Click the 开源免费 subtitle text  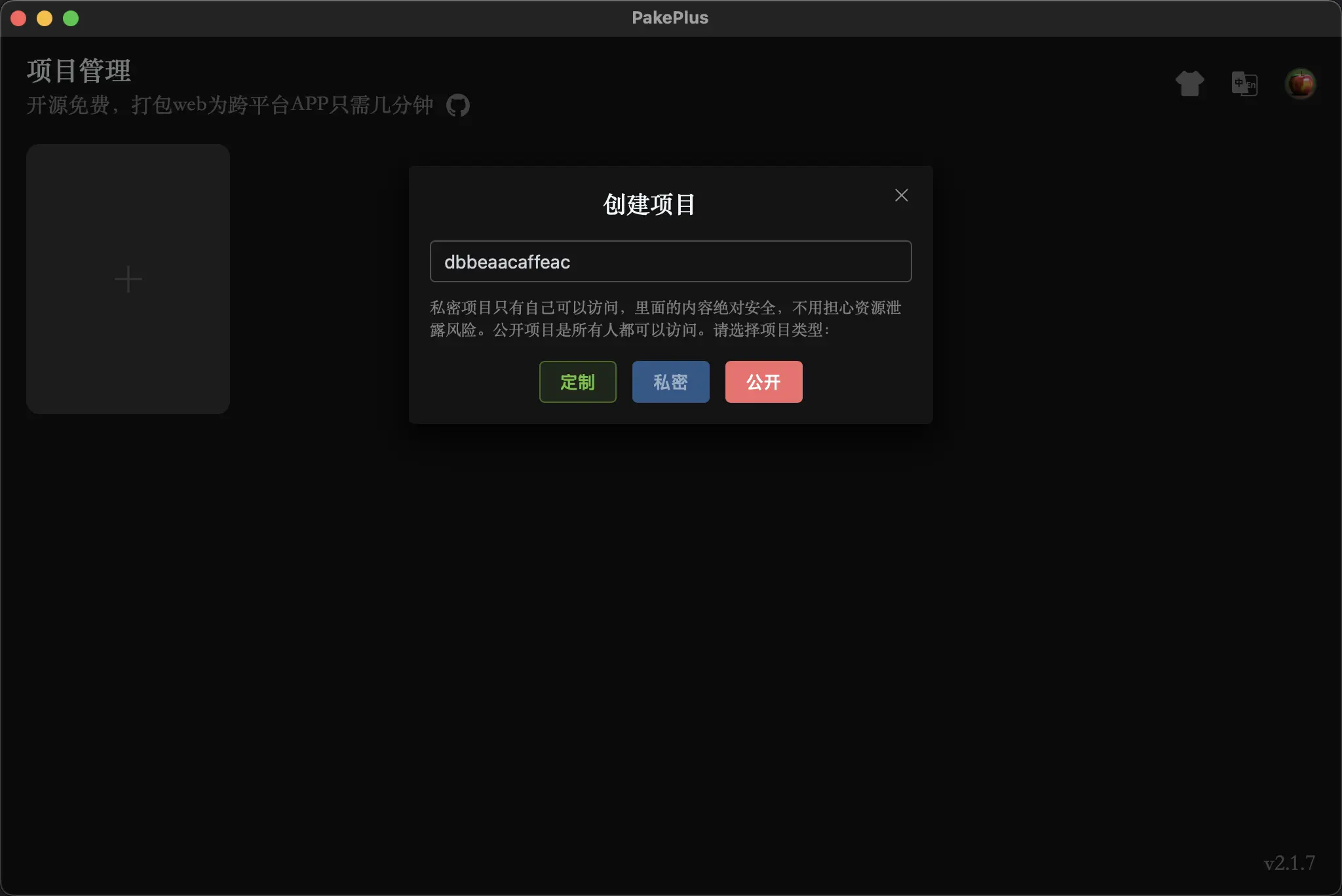[x=229, y=105]
